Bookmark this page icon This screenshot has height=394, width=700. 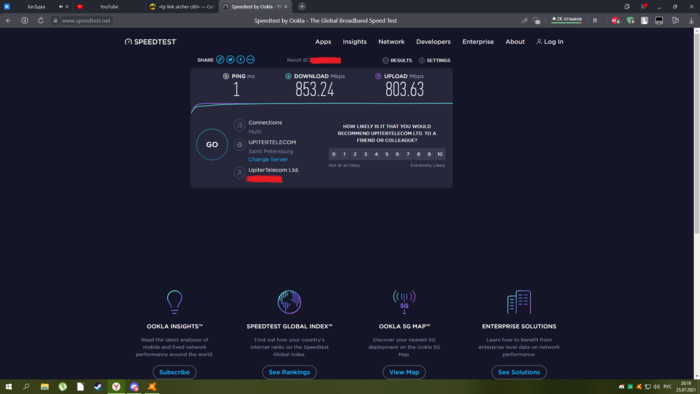[x=595, y=21]
